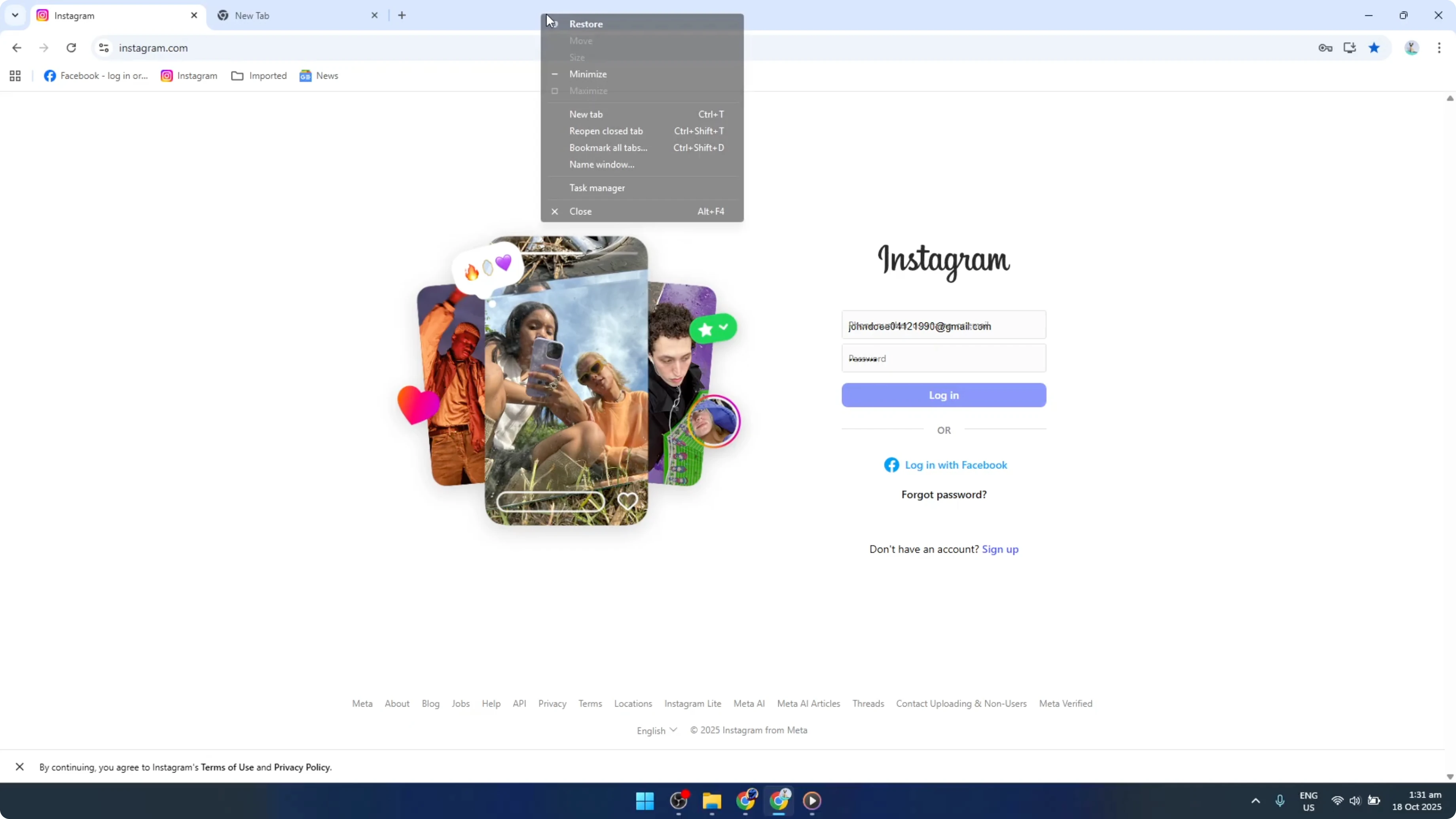Expand the English language dropdown
Viewport: 1456px width, 819px height.
pos(657,730)
